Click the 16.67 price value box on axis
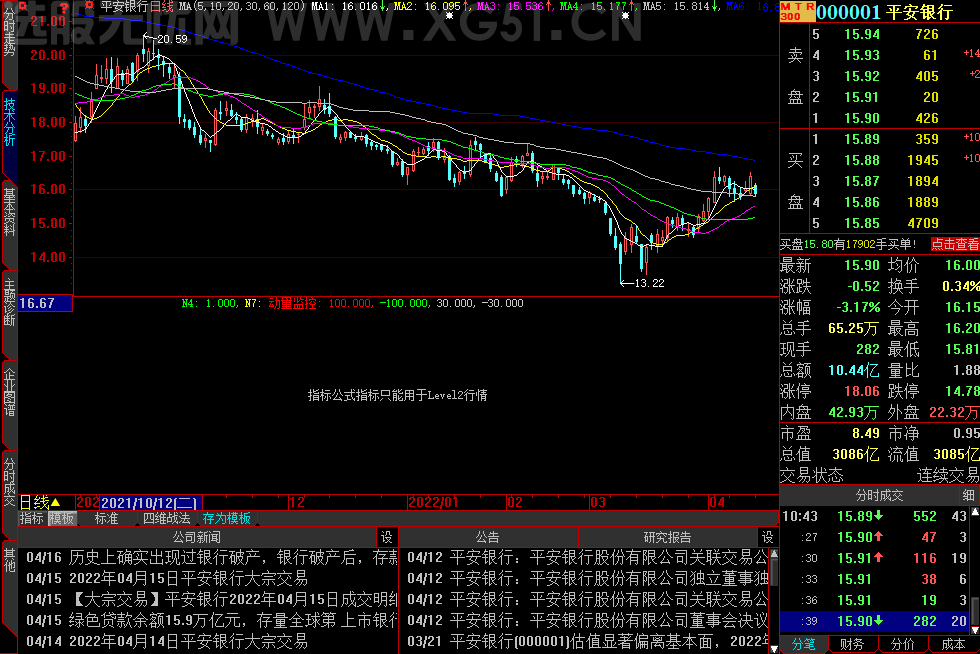The width and height of the screenshot is (980, 654). click(x=46, y=303)
